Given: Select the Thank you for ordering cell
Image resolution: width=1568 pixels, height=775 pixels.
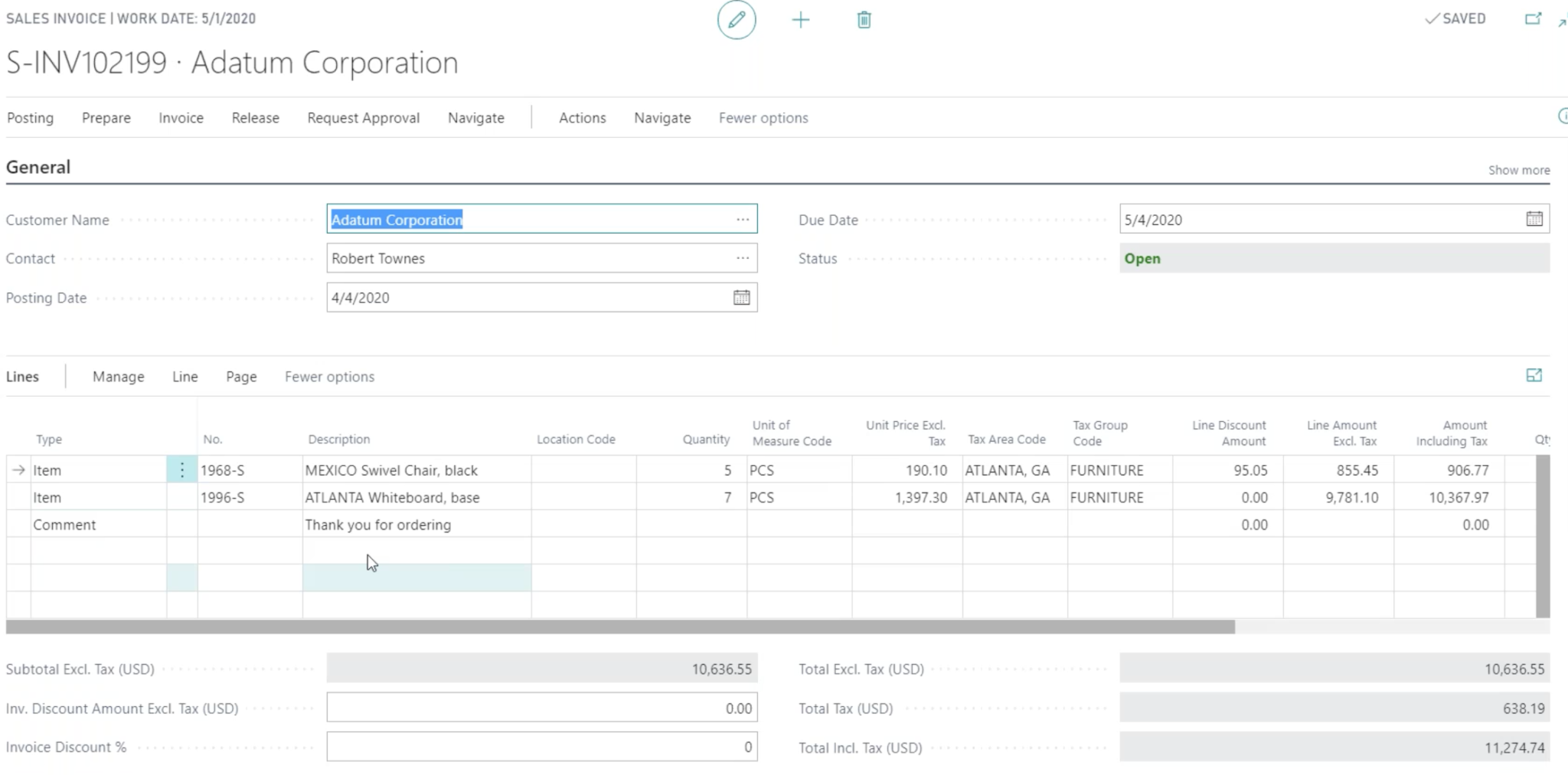Looking at the screenshot, I should point(417,525).
